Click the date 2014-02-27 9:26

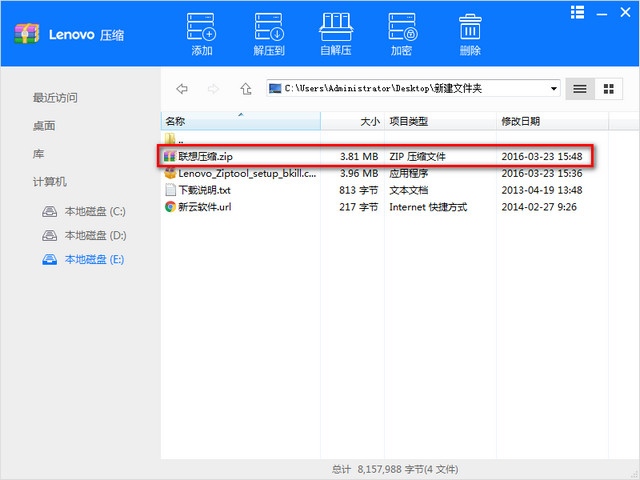pos(539,207)
